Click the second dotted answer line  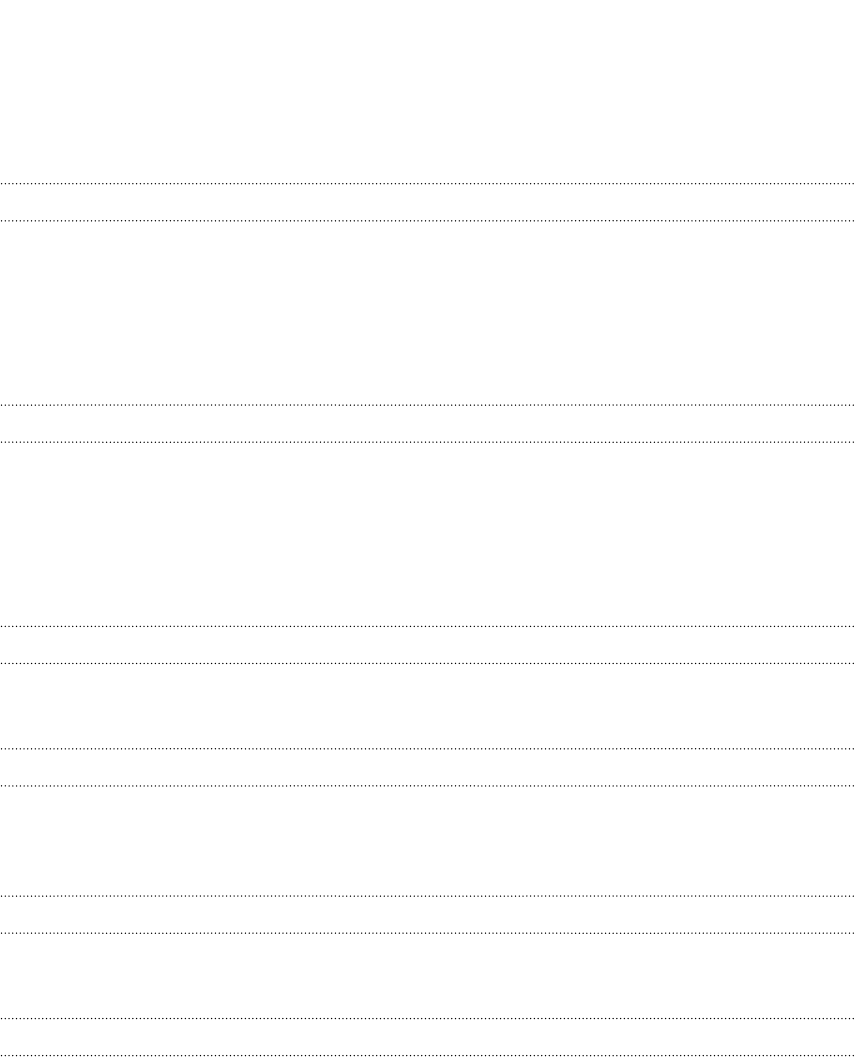click(428, 220)
